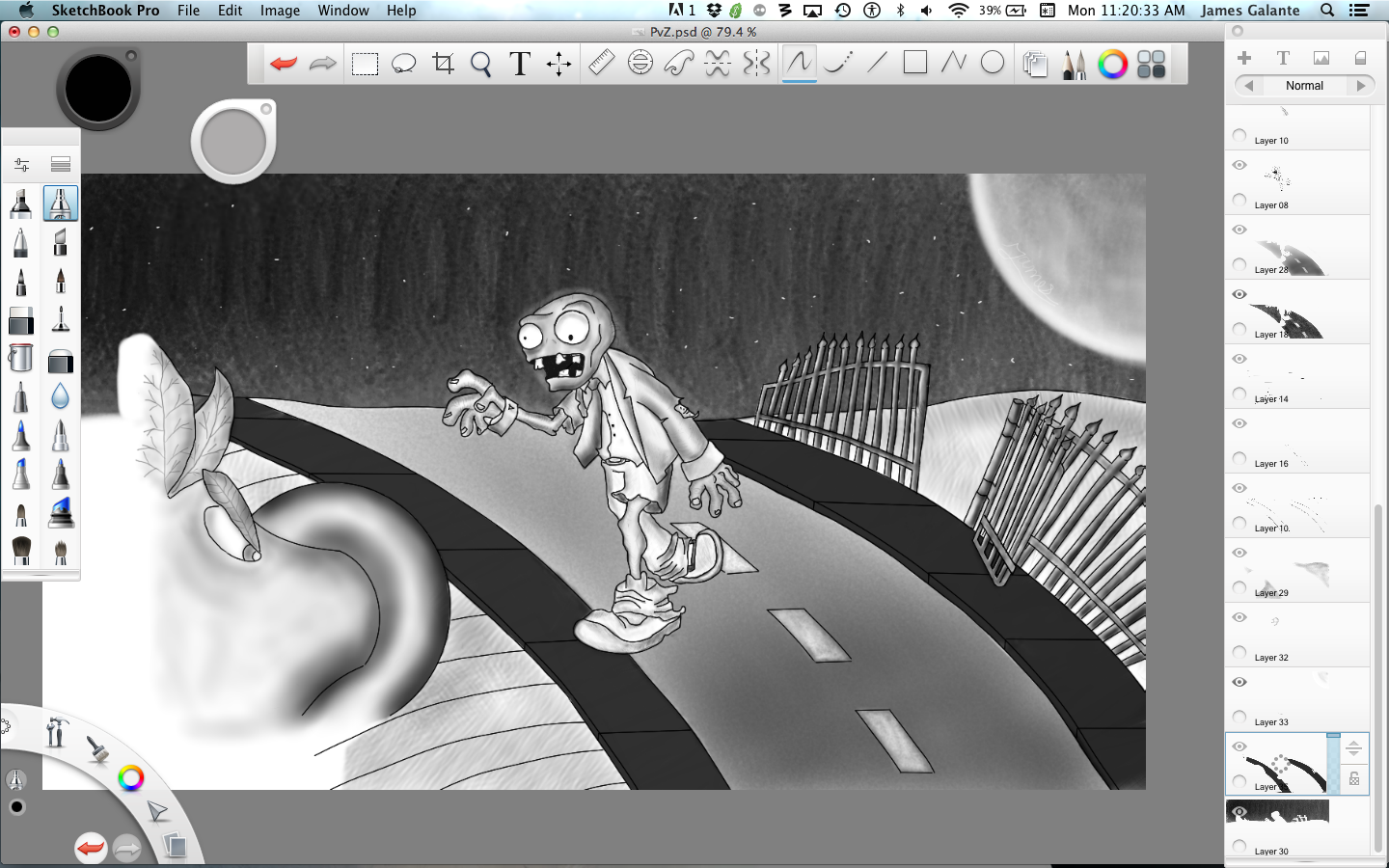Toggle the Ruler guide tool
This screenshot has height=868, width=1389.
[x=601, y=64]
